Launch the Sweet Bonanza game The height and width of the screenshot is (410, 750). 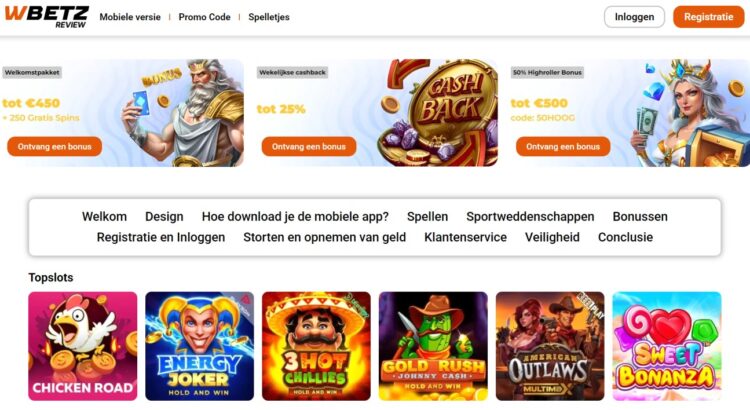667,346
